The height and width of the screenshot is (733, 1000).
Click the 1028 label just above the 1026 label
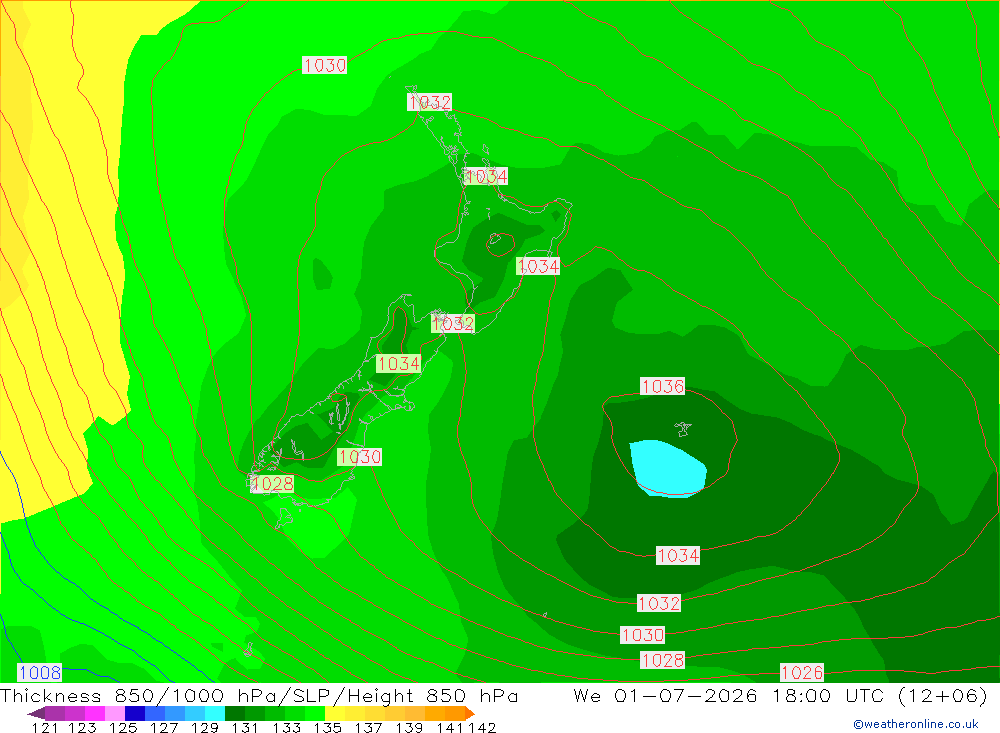[x=663, y=660]
